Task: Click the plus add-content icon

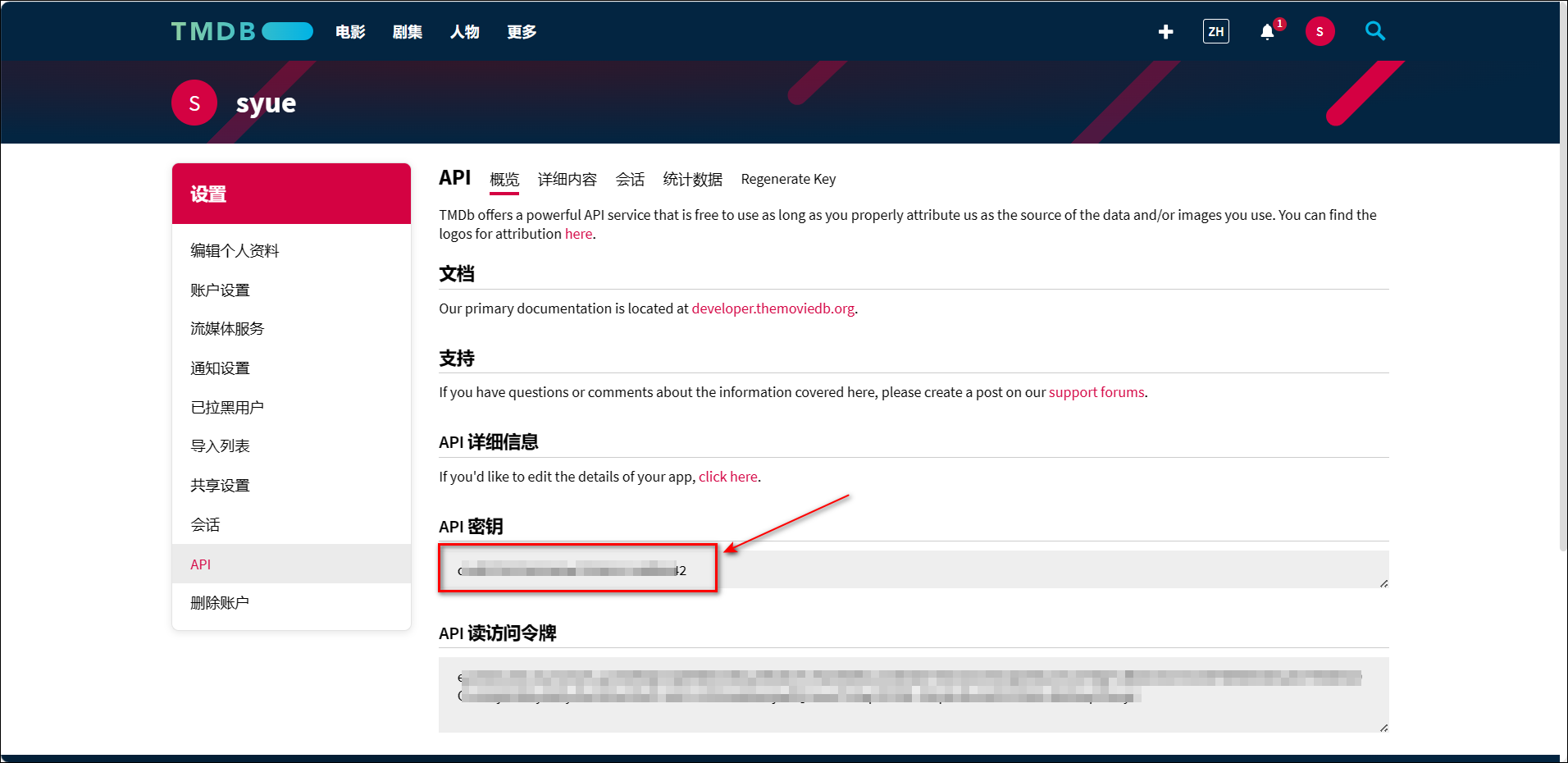Action: click(x=1165, y=32)
